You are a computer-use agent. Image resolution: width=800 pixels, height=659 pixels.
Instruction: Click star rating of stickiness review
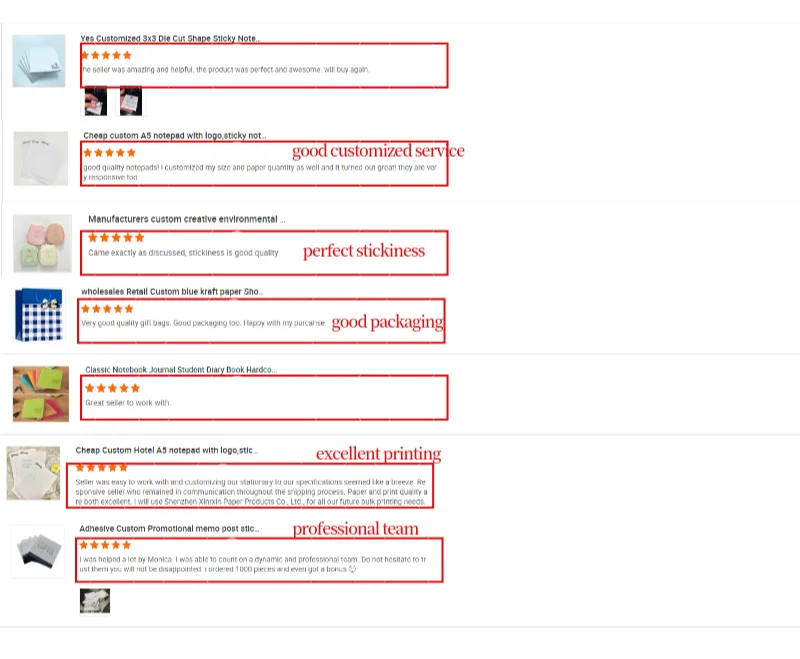coord(116,238)
